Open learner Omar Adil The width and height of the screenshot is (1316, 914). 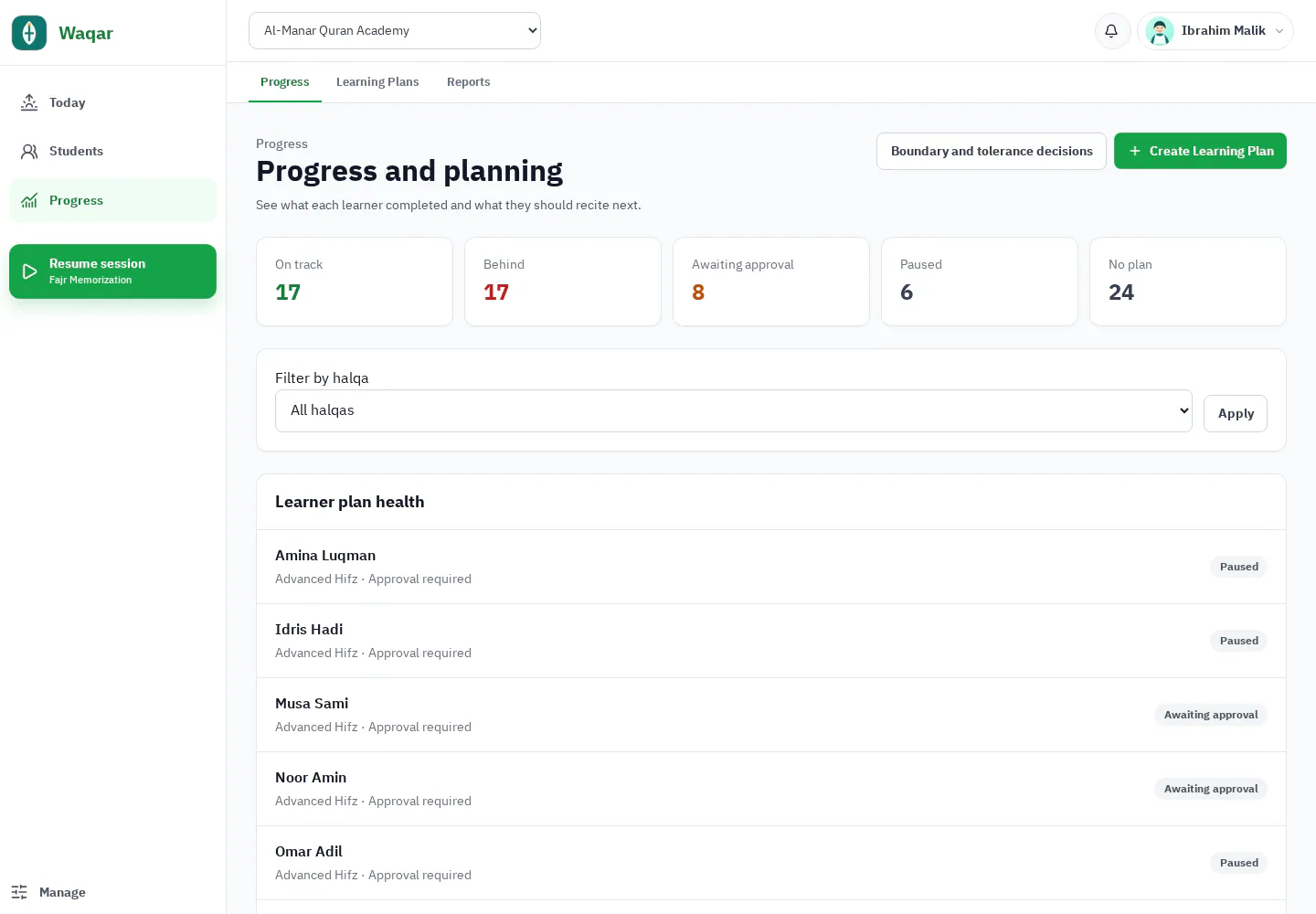[x=771, y=863]
